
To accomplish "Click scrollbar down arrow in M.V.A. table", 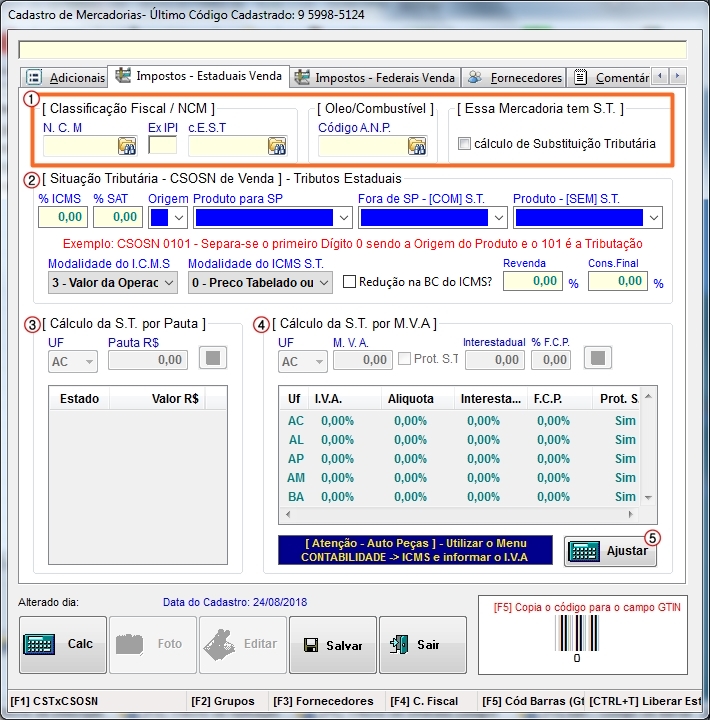I will pos(648,497).
